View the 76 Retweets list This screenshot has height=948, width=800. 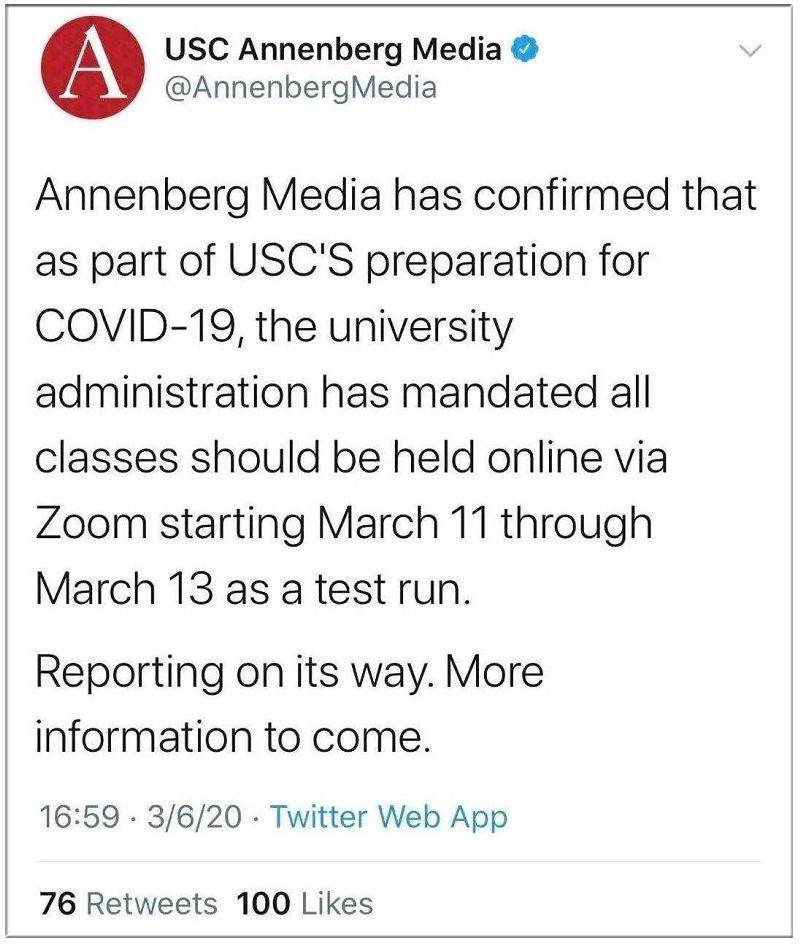(128, 904)
